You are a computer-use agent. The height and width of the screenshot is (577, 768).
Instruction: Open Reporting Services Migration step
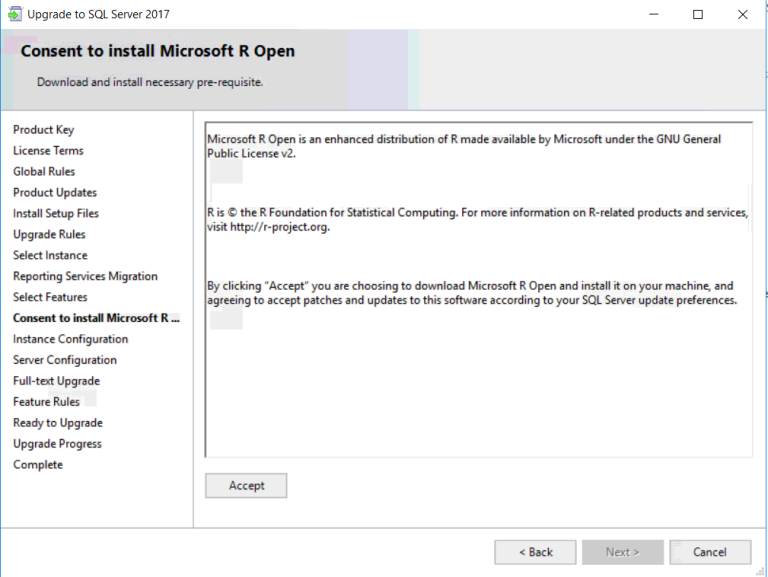85,277
